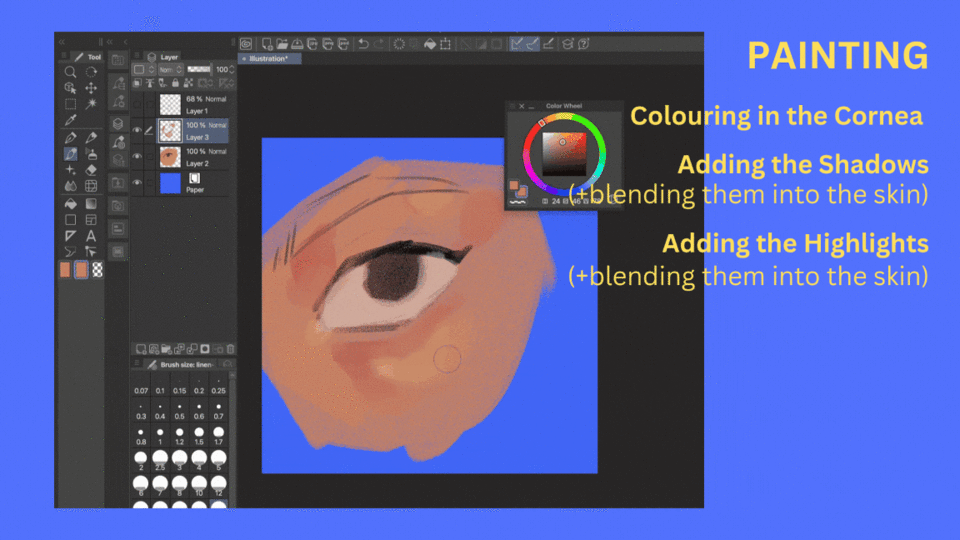Click the Tool palette tab
Viewport: 960px width, 540px height.
88,57
